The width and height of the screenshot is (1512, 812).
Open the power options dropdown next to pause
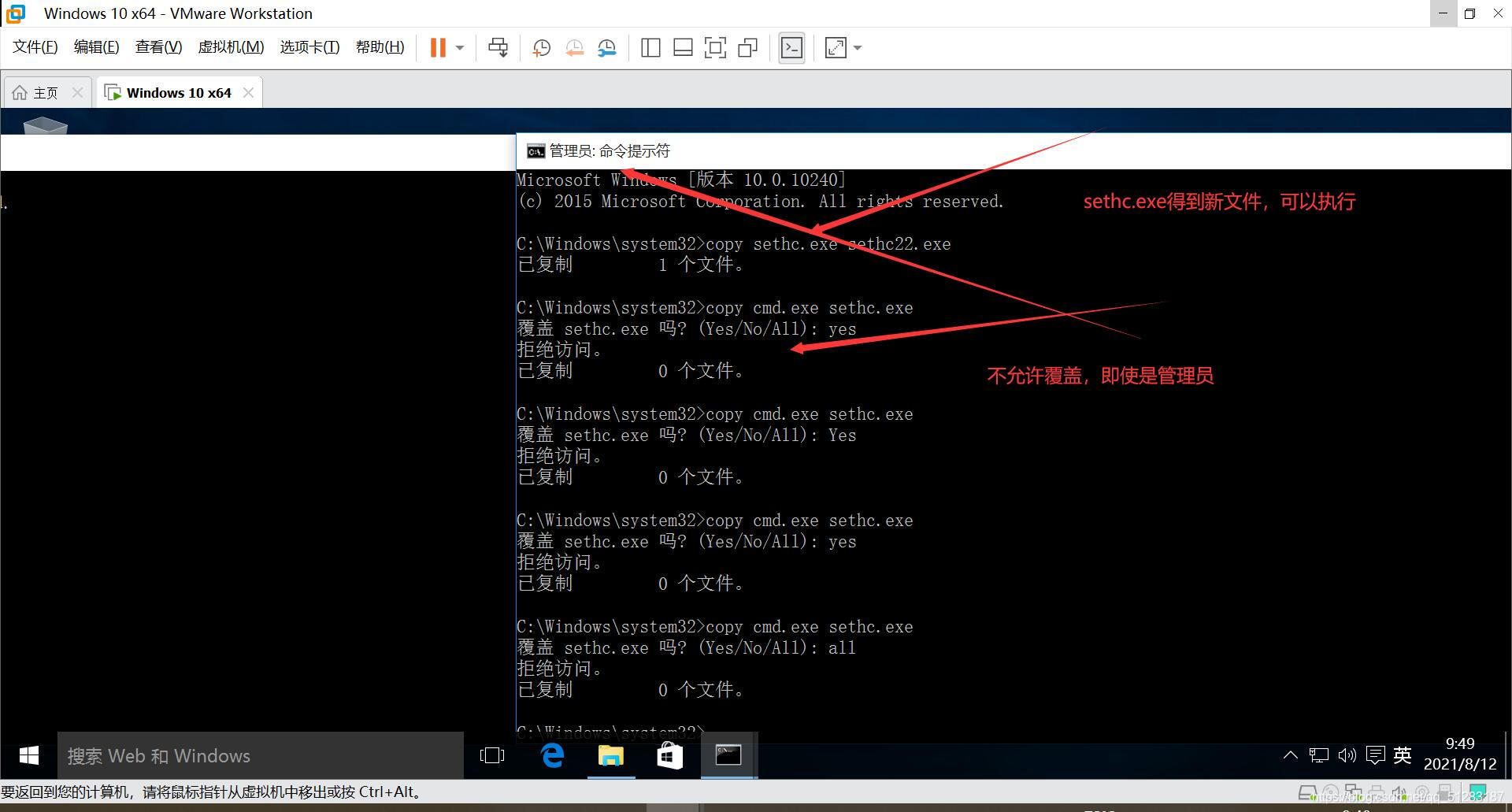point(460,48)
